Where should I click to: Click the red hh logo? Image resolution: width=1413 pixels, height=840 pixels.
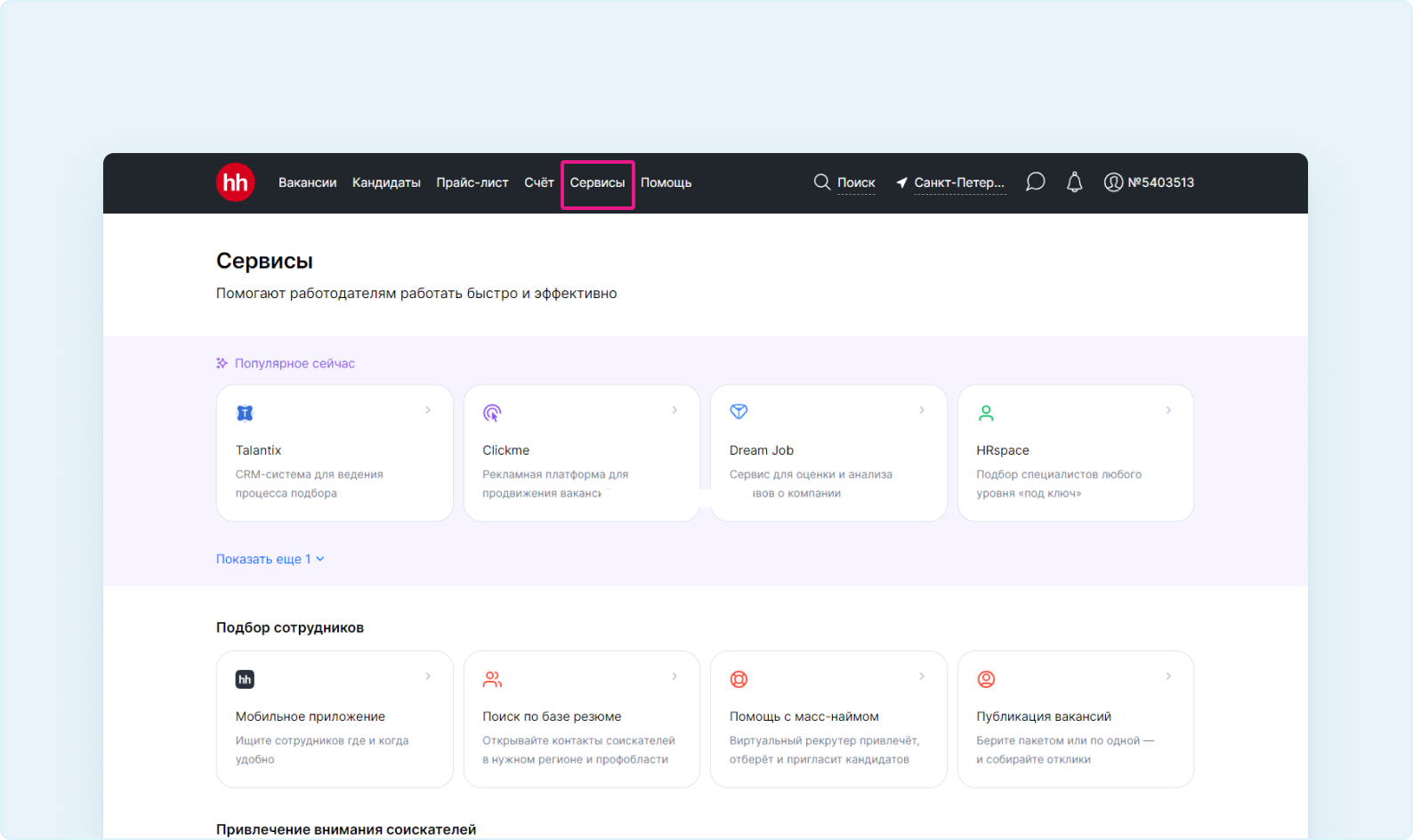(236, 182)
